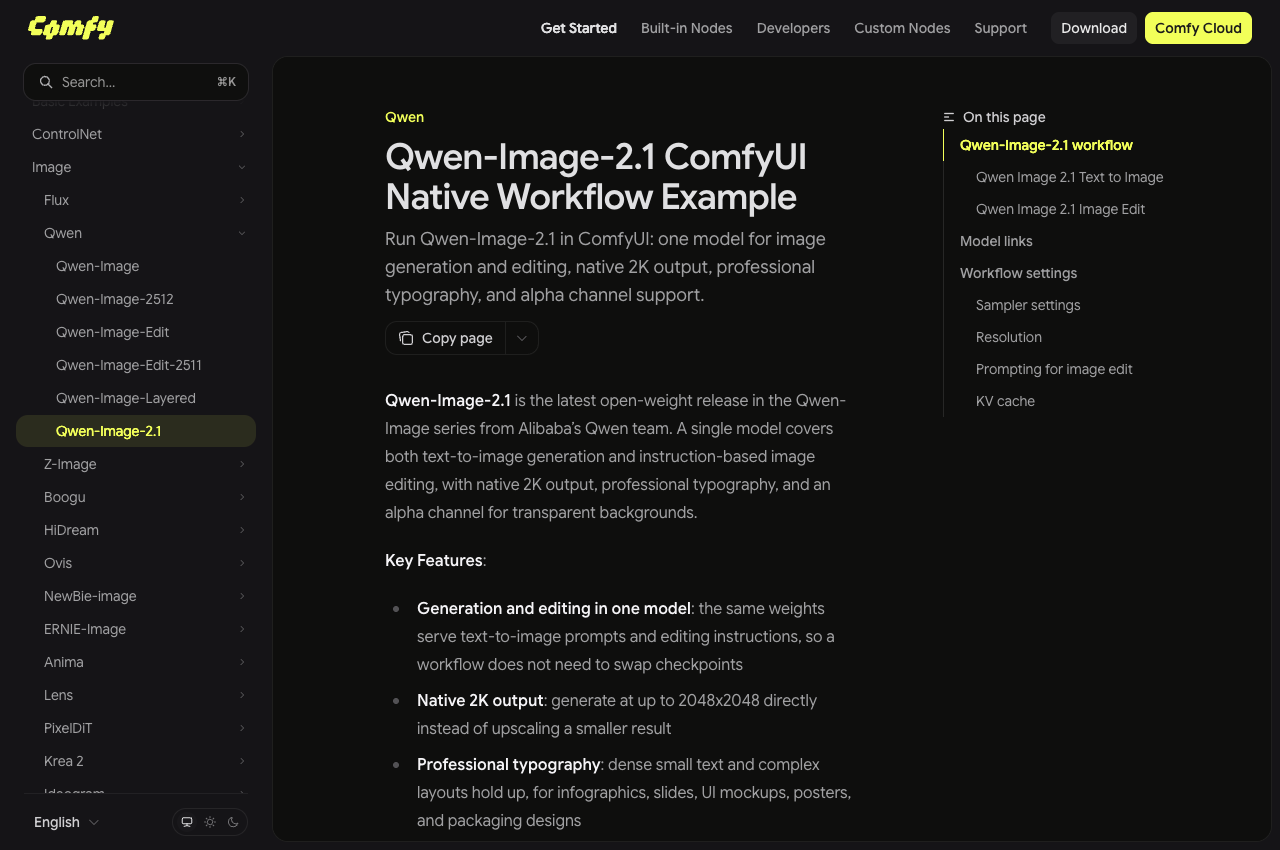Click the Comfy logo

(71, 28)
